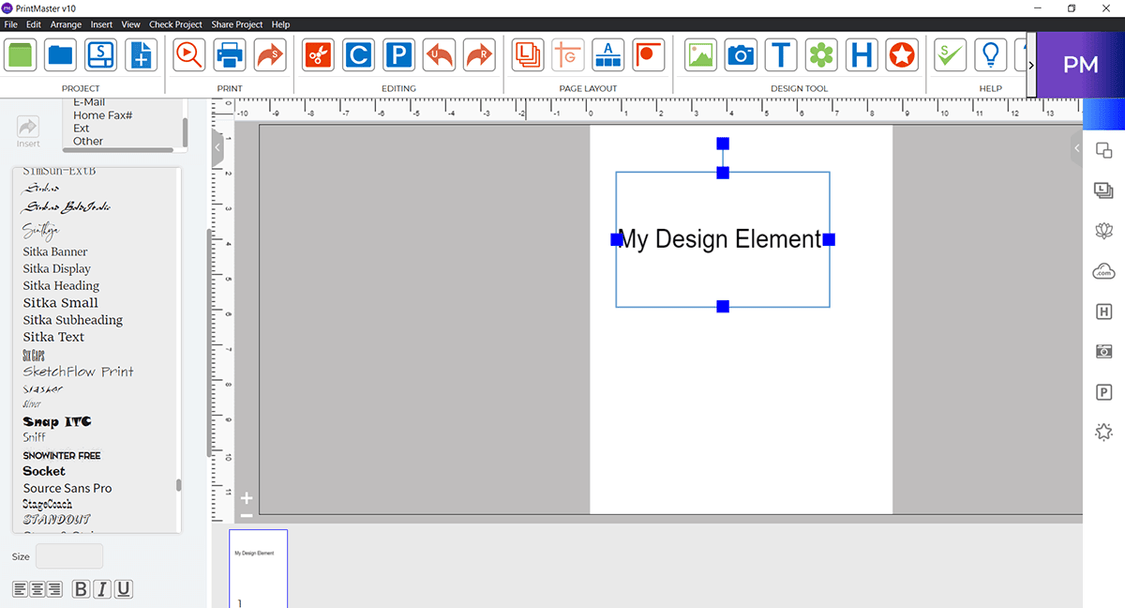
Task: Click the cloud .com icon in right sidebar
Action: coord(1103,271)
